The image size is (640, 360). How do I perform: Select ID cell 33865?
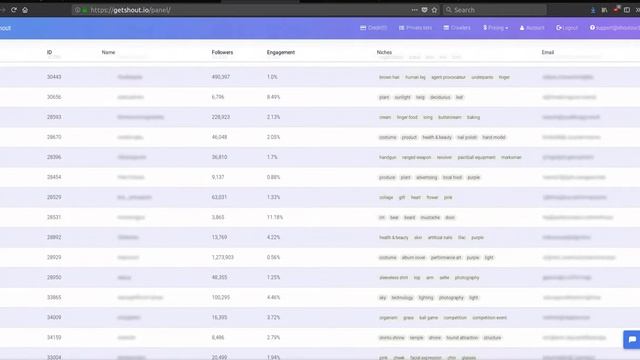54,297
